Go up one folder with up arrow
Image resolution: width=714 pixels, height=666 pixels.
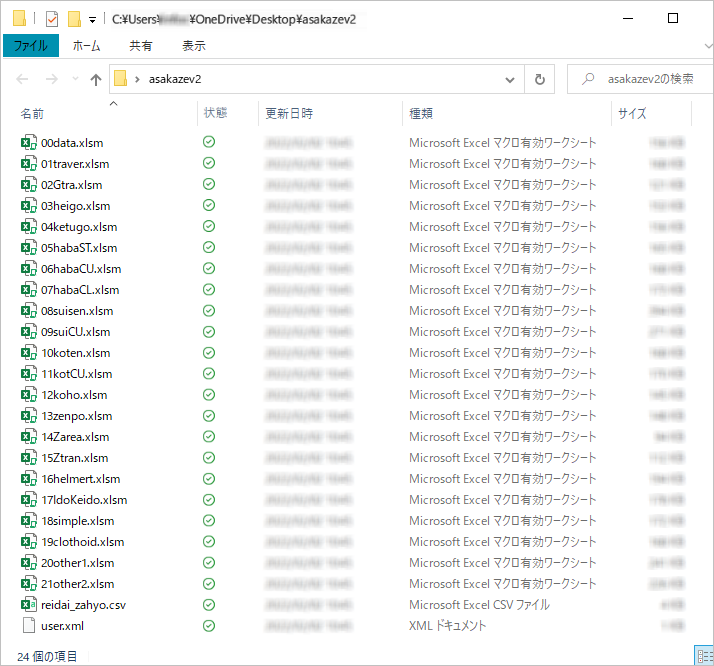click(96, 79)
